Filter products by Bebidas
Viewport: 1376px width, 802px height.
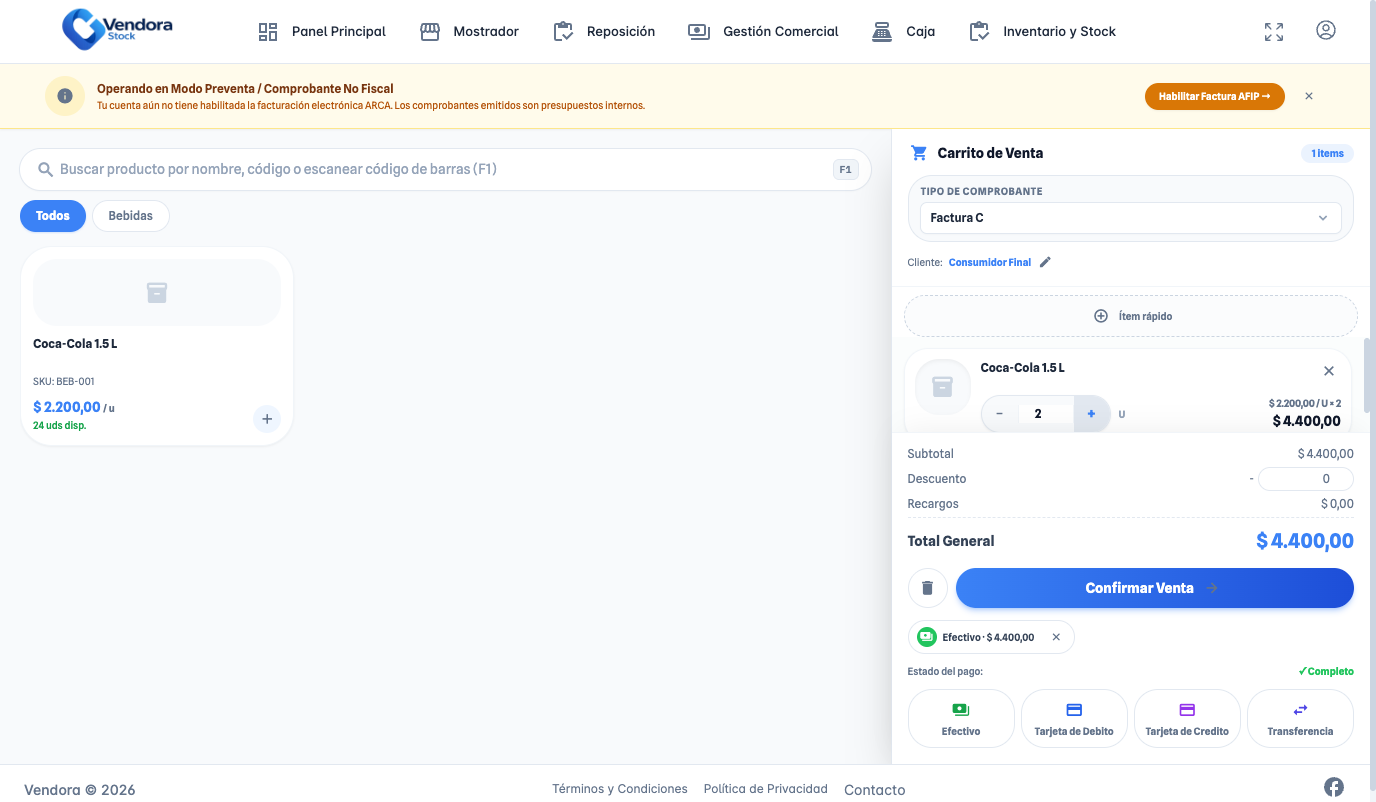coord(131,216)
